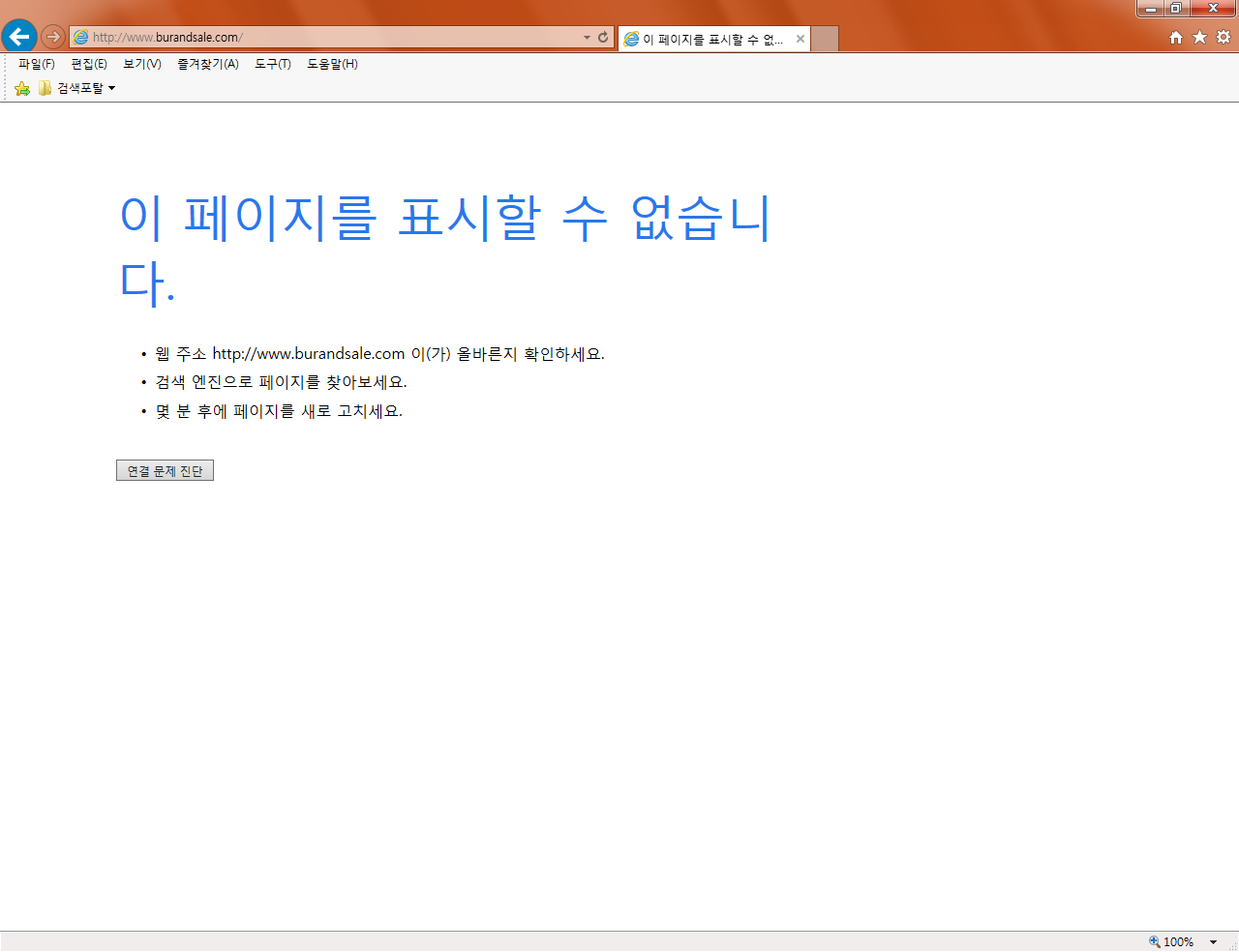This screenshot has height=952, width=1239.
Task: Click the IE page icon in address bar
Action: (81, 37)
